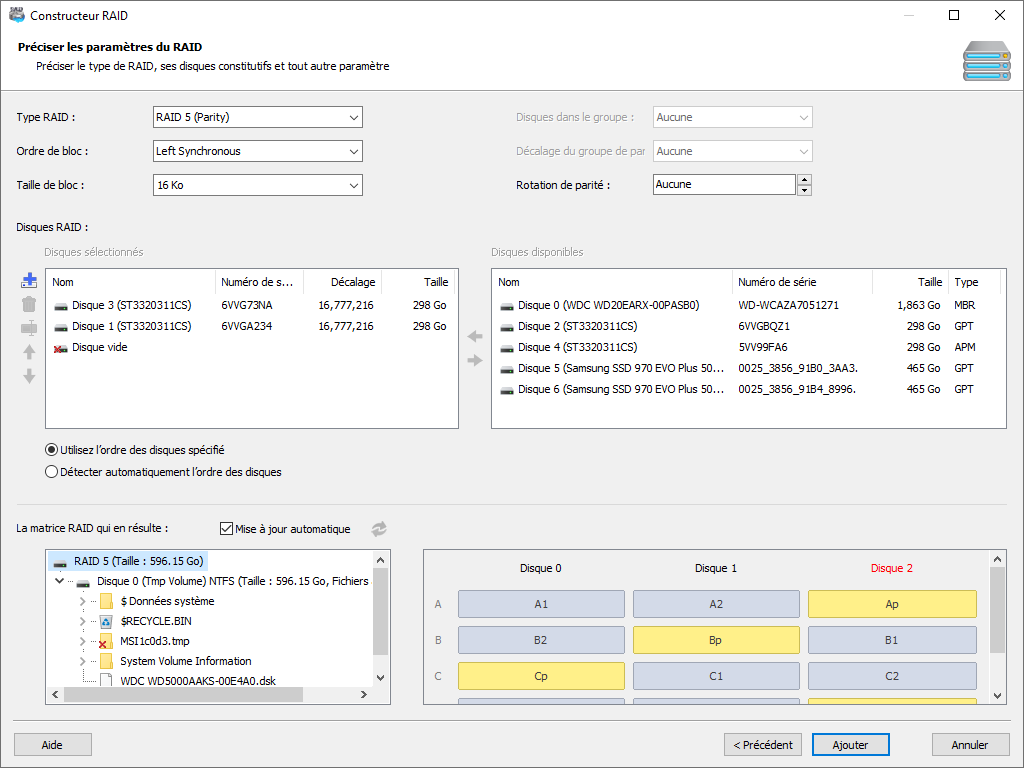Image resolution: width=1024 pixels, height=768 pixels.
Task: Click the Disque vide missing disk icon
Action: pos(61,348)
